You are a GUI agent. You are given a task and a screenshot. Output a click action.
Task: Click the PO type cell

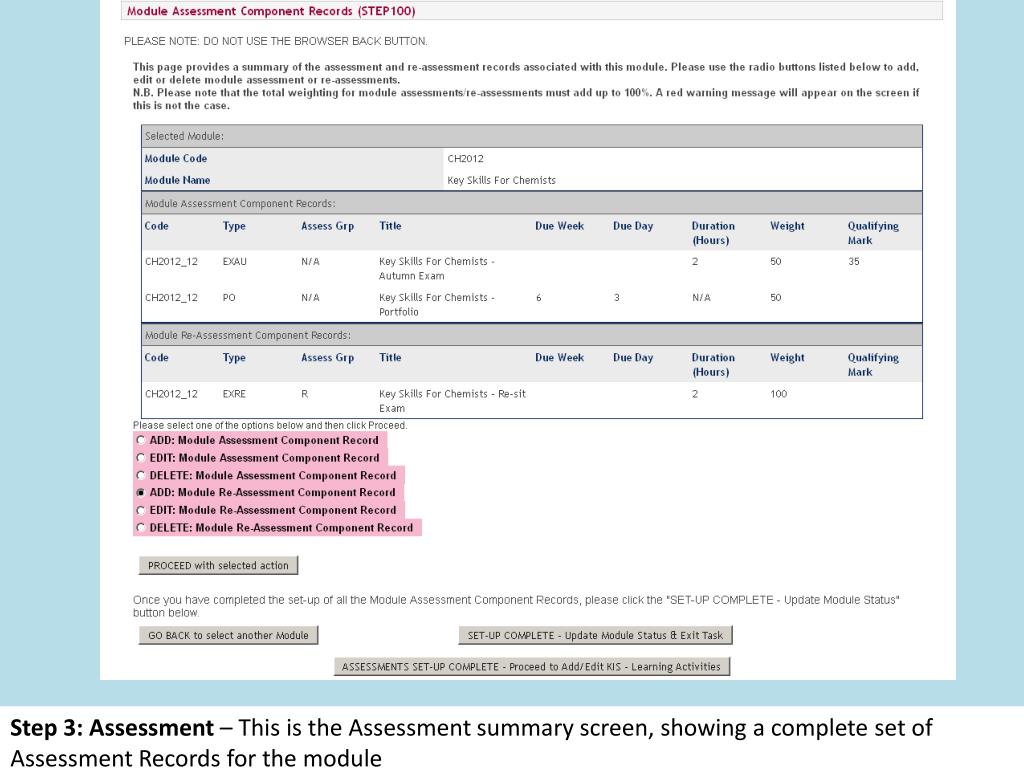tap(229, 298)
